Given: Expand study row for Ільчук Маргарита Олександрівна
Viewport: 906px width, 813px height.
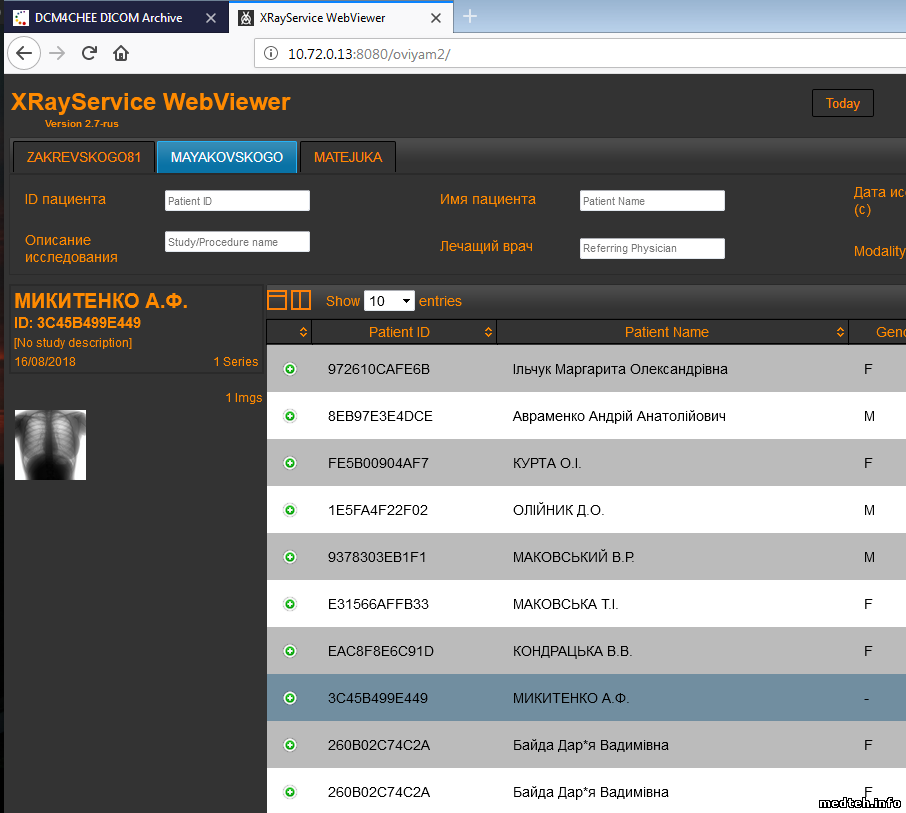Looking at the screenshot, I should [290, 369].
